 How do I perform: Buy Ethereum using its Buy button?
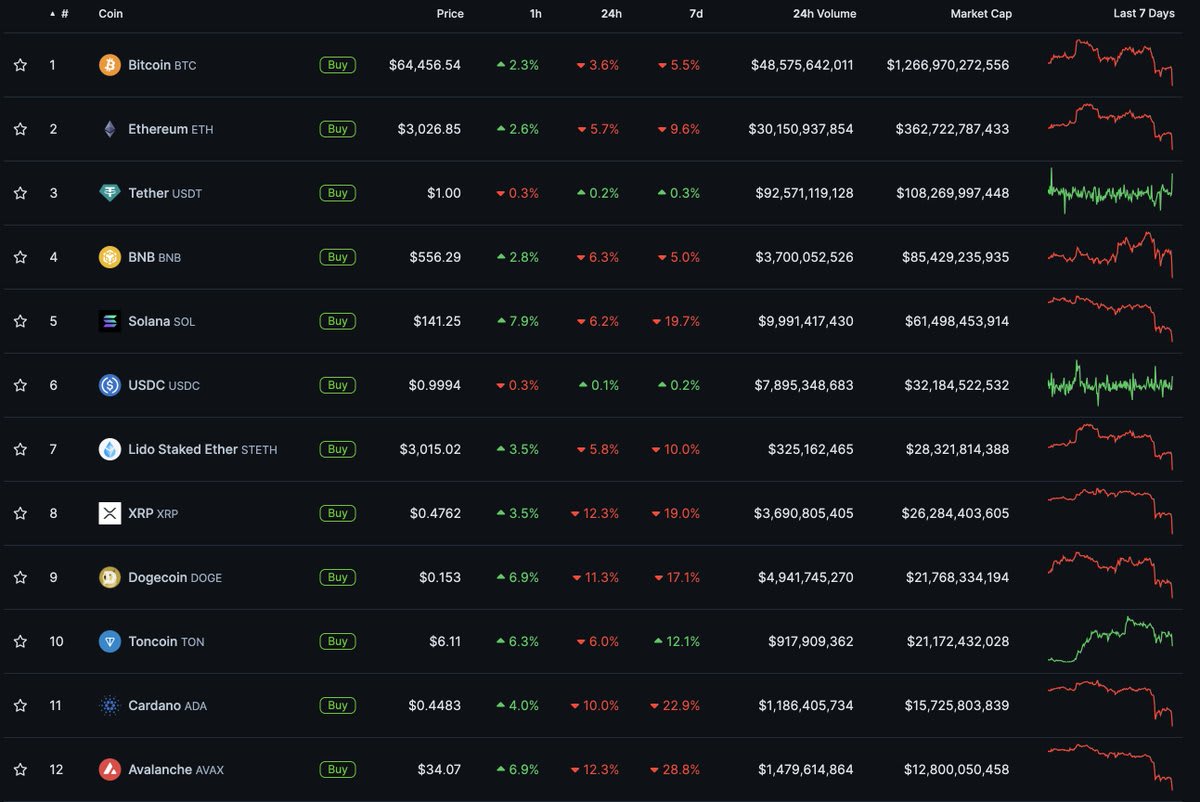point(338,129)
